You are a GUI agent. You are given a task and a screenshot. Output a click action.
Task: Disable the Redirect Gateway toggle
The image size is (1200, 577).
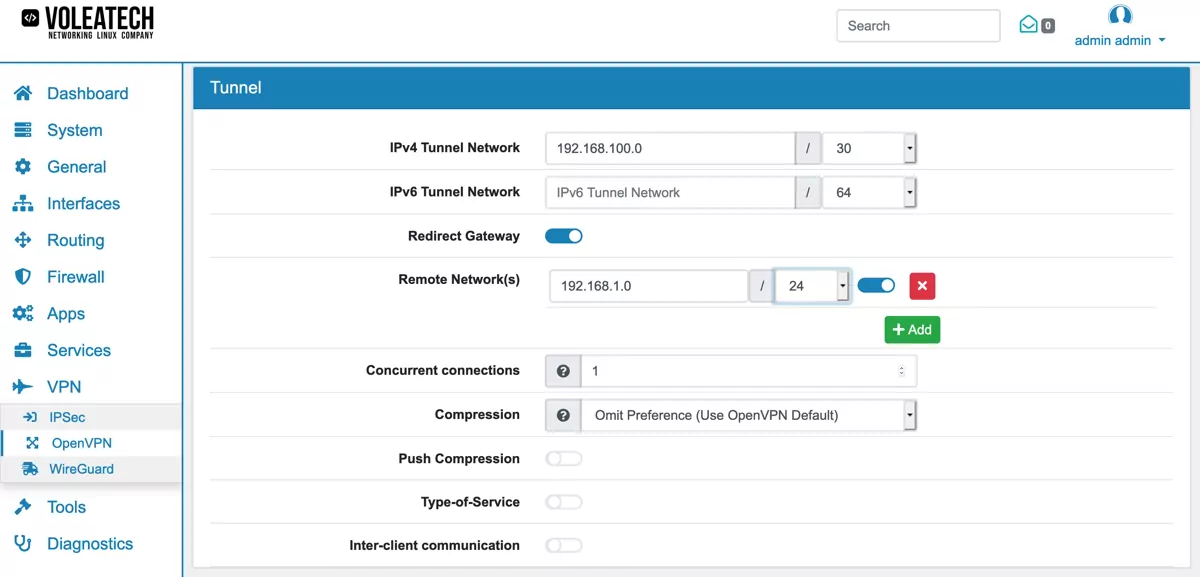point(563,235)
